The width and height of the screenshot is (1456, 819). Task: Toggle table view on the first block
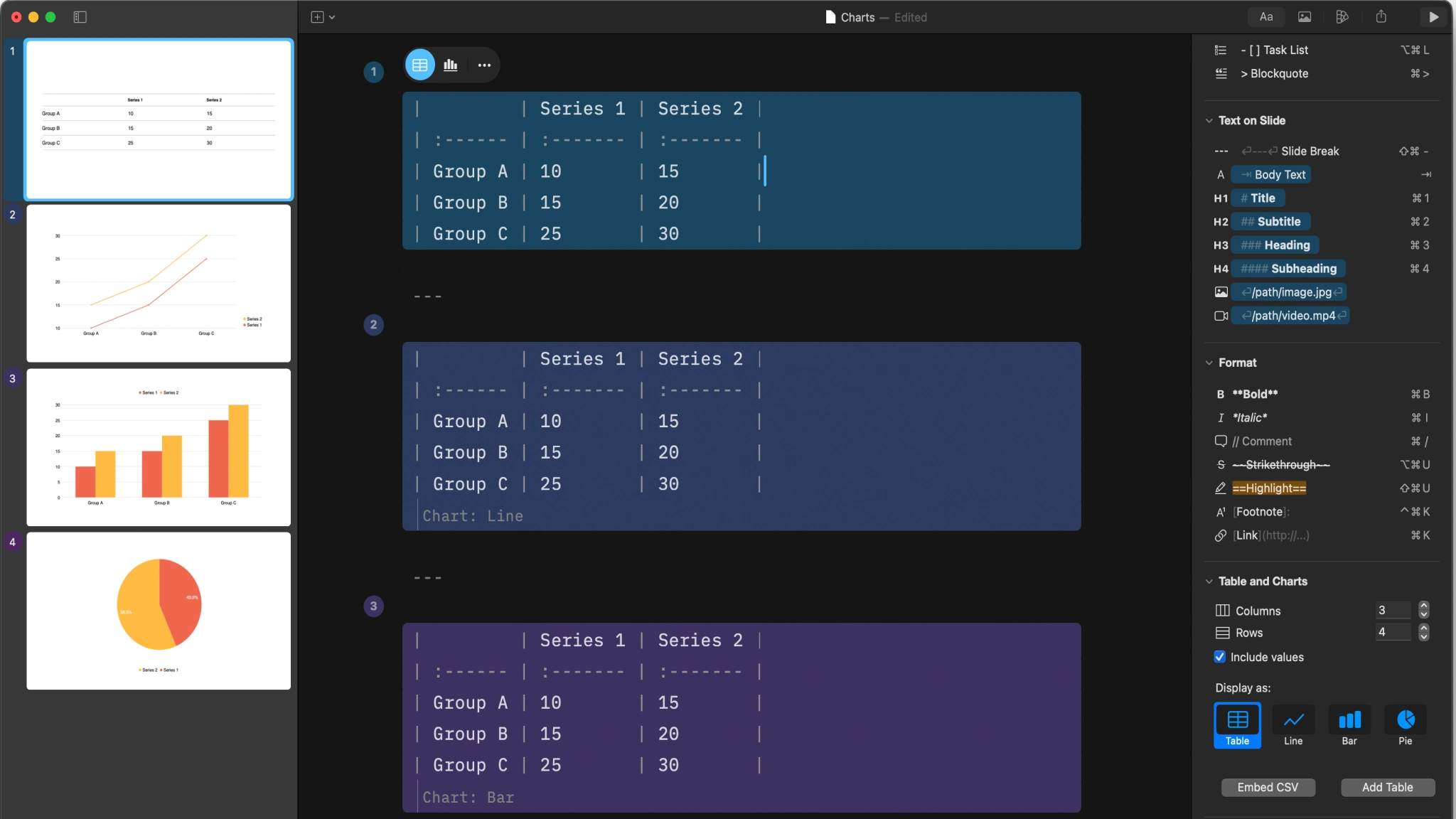pyautogui.click(x=419, y=64)
